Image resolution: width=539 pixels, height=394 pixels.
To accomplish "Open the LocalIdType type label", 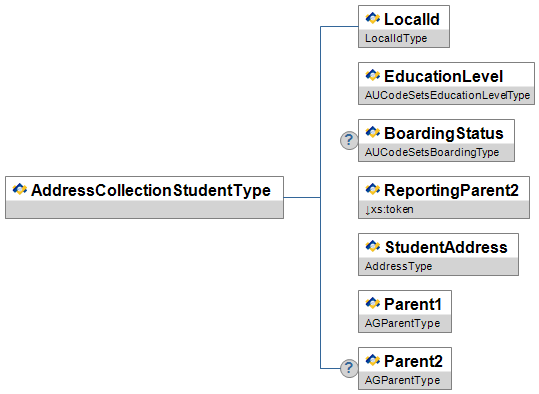I will pyautogui.click(x=396, y=38).
